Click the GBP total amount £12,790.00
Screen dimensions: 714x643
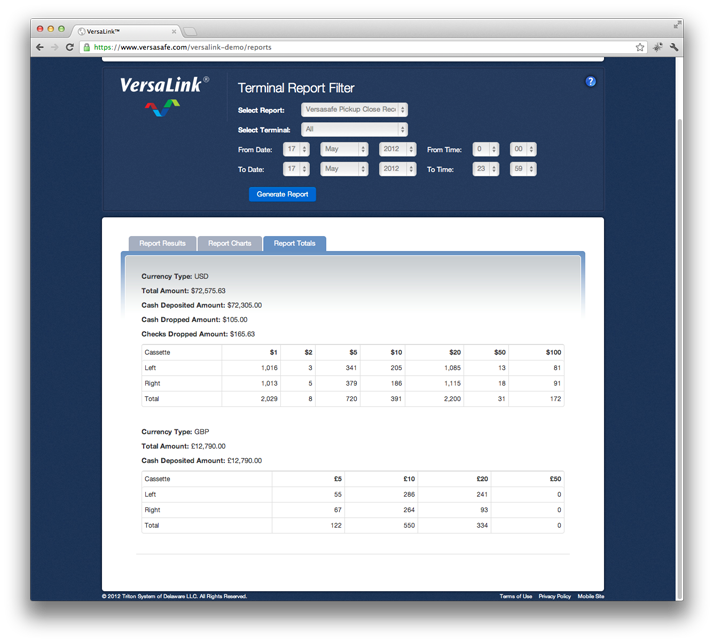[x=208, y=446]
